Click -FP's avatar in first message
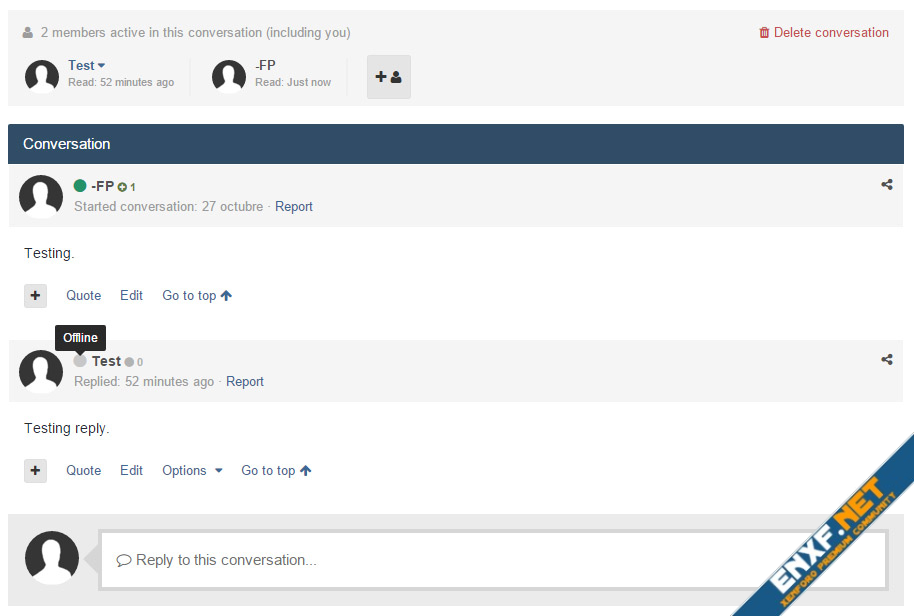 pyautogui.click(x=41, y=196)
